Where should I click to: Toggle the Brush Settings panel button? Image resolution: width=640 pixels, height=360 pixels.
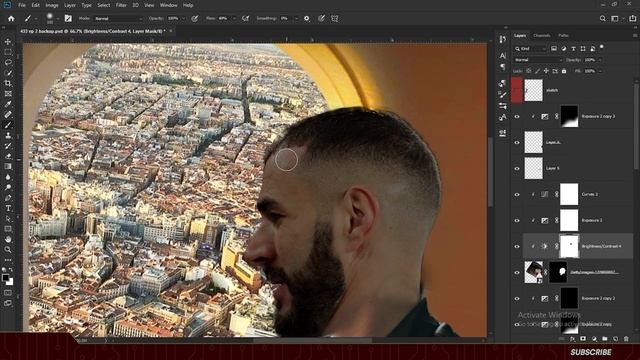(x=68, y=18)
